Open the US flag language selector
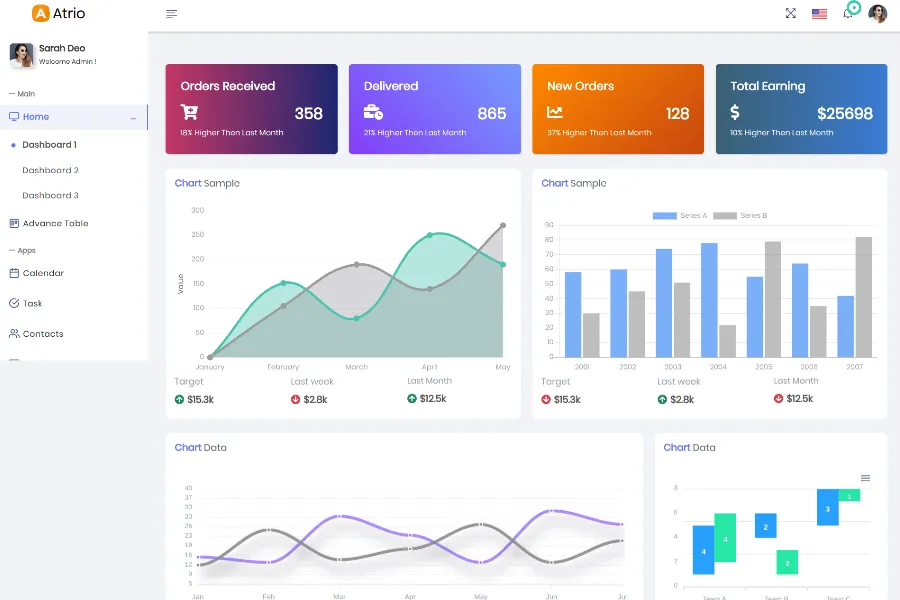The width and height of the screenshot is (900, 600). coord(819,14)
